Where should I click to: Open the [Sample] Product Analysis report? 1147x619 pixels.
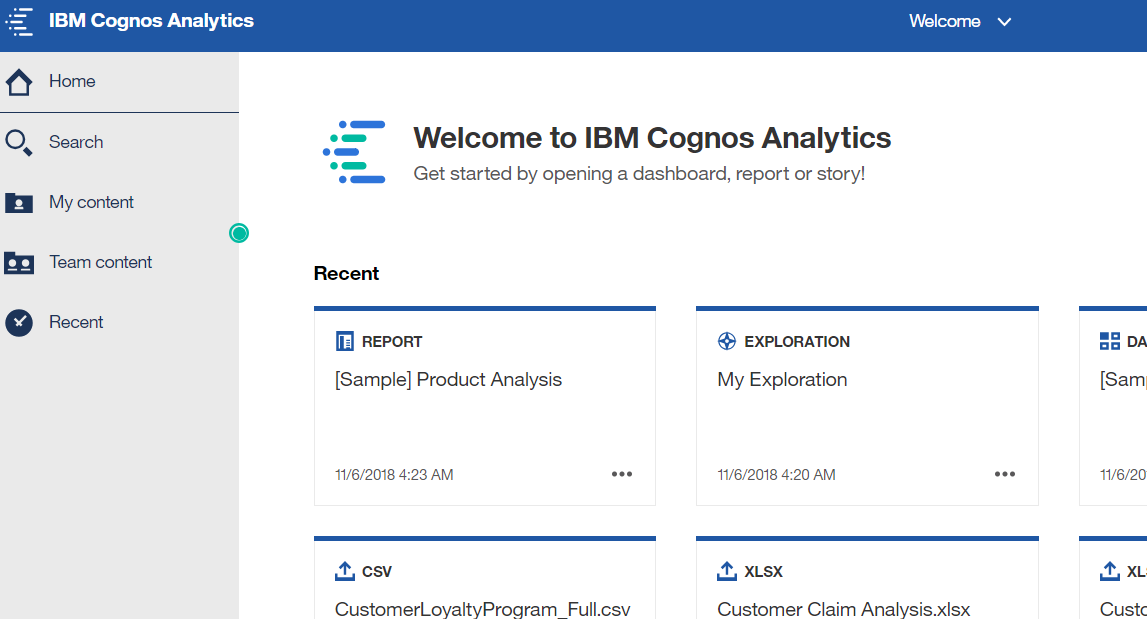tap(448, 380)
